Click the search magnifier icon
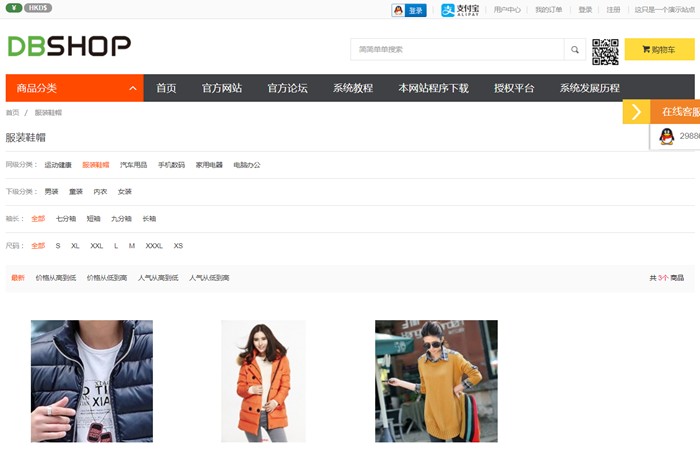 tap(575, 49)
